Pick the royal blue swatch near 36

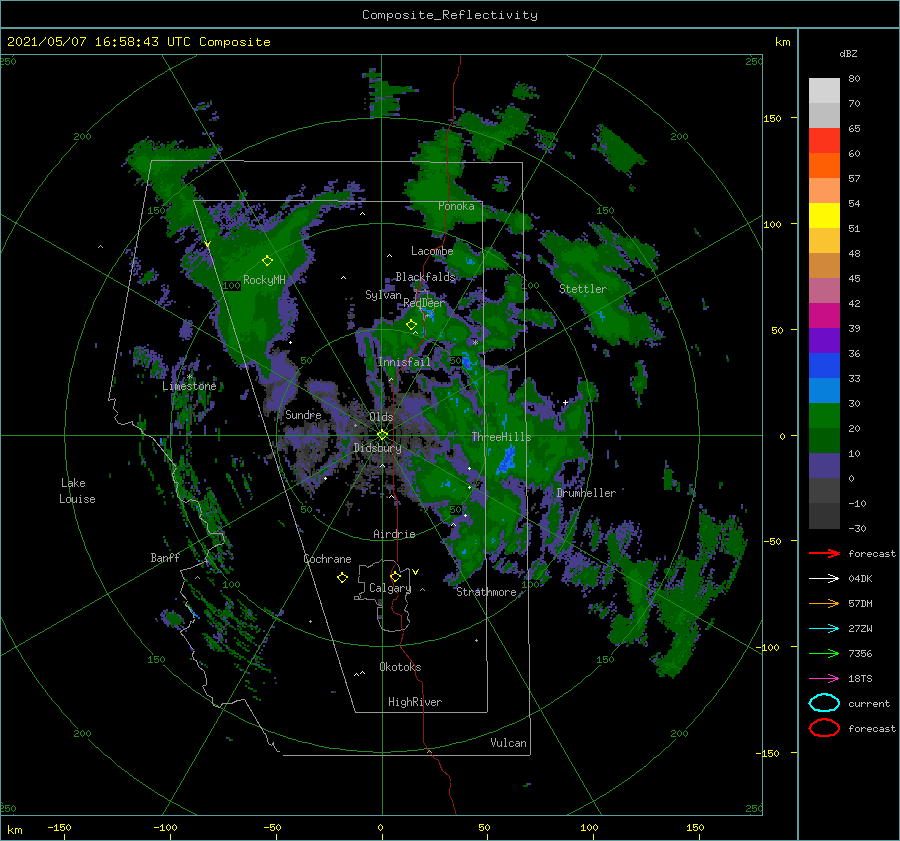(x=824, y=366)
